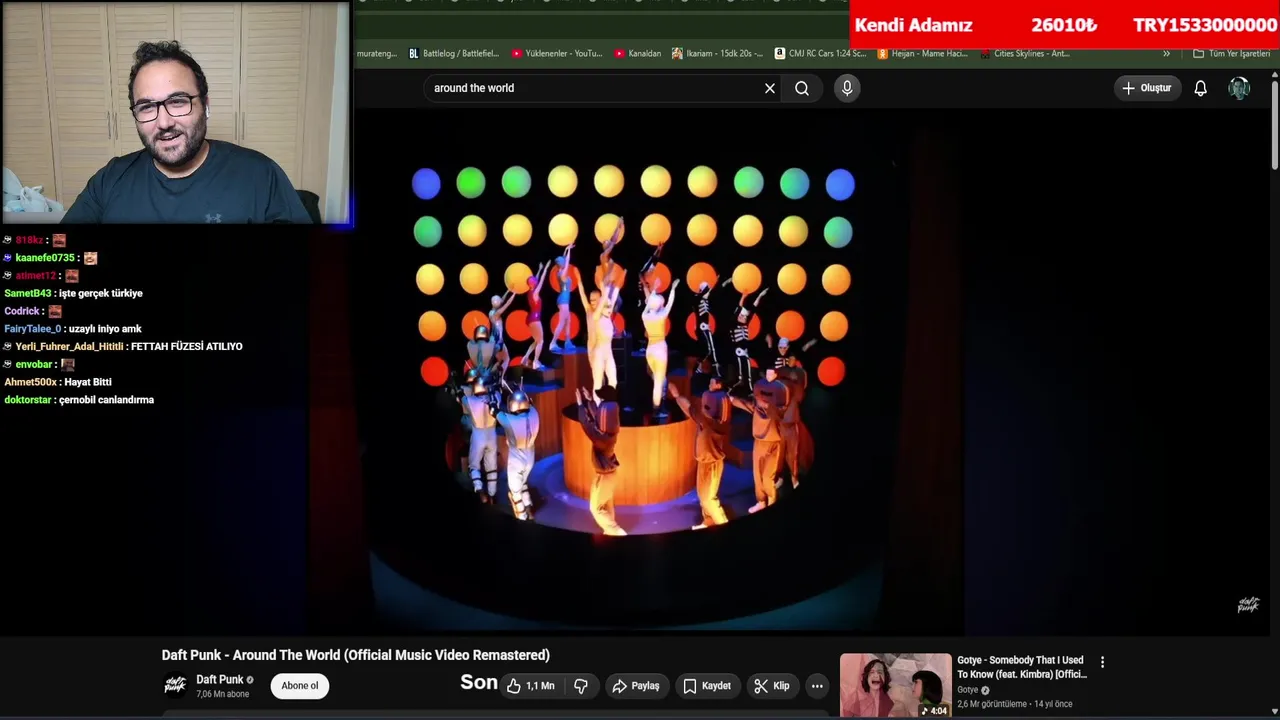Image resolution: width=1280 pixels, height=720 pixels.
Task: Save the video with Kaydet
Action: click(x=707, y=686)
